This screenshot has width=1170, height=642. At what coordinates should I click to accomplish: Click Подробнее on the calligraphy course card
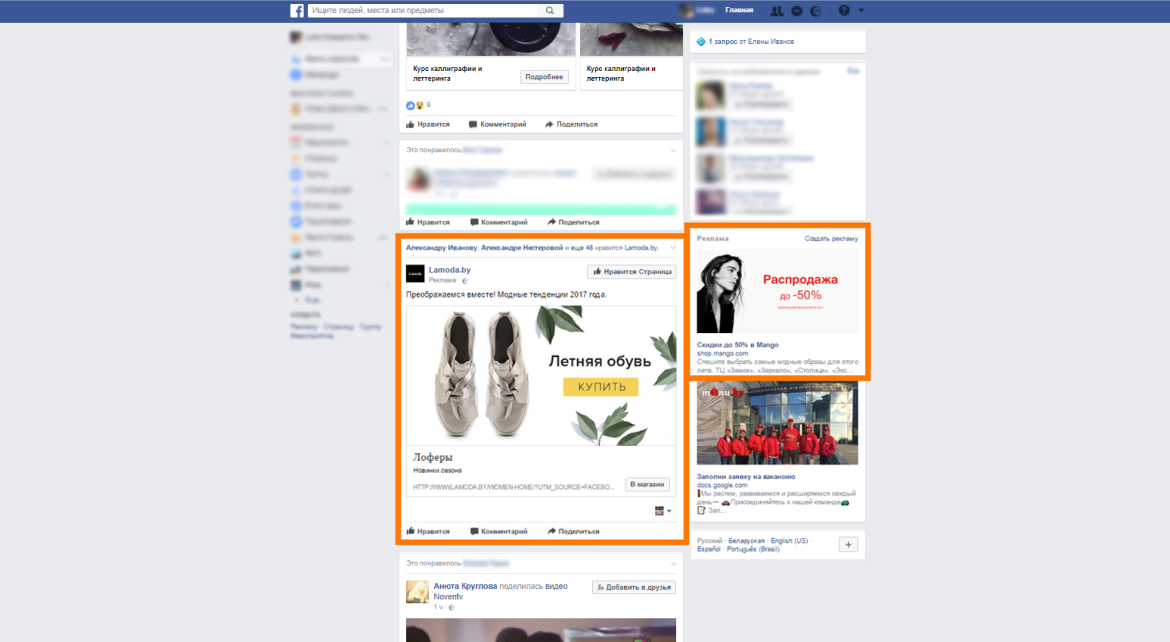[x=544, y=77]
